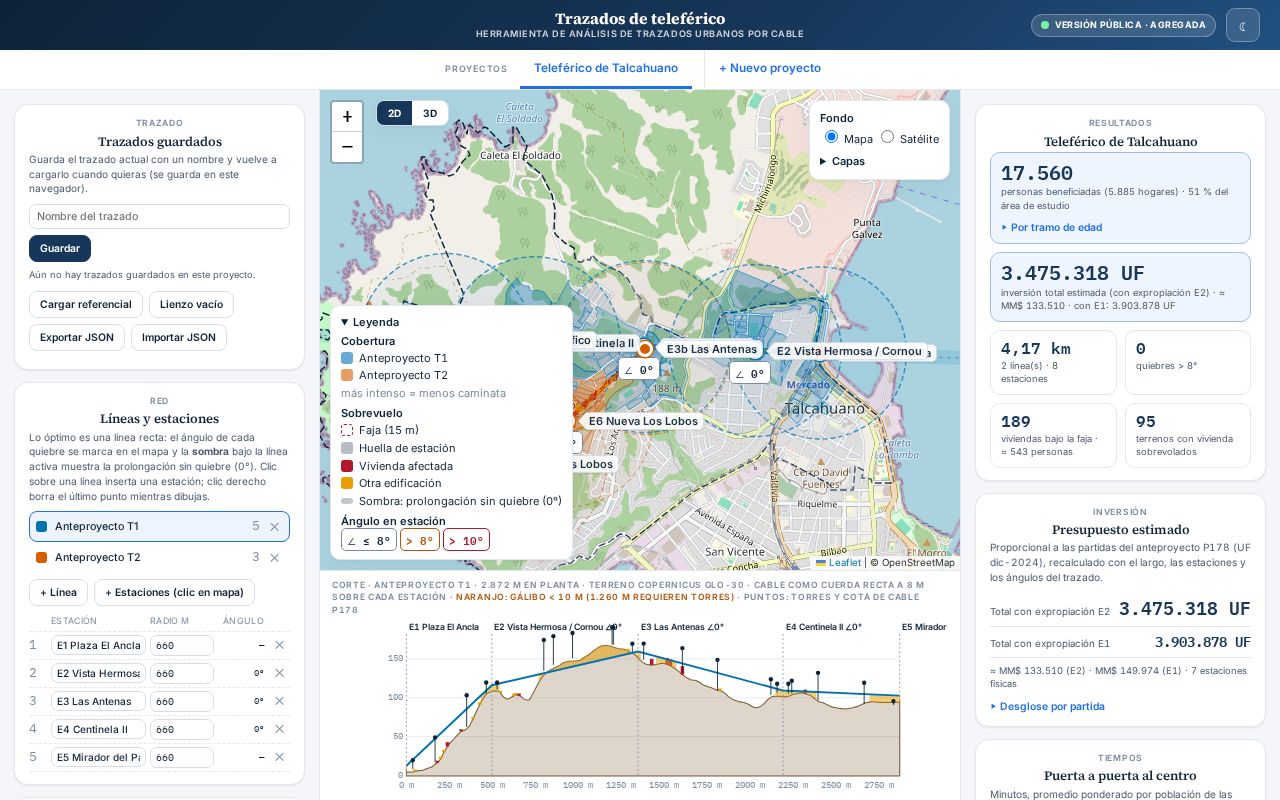1280x800 pixels.
Task: Click Exportar JSON button
Action: tap(77, 337)
